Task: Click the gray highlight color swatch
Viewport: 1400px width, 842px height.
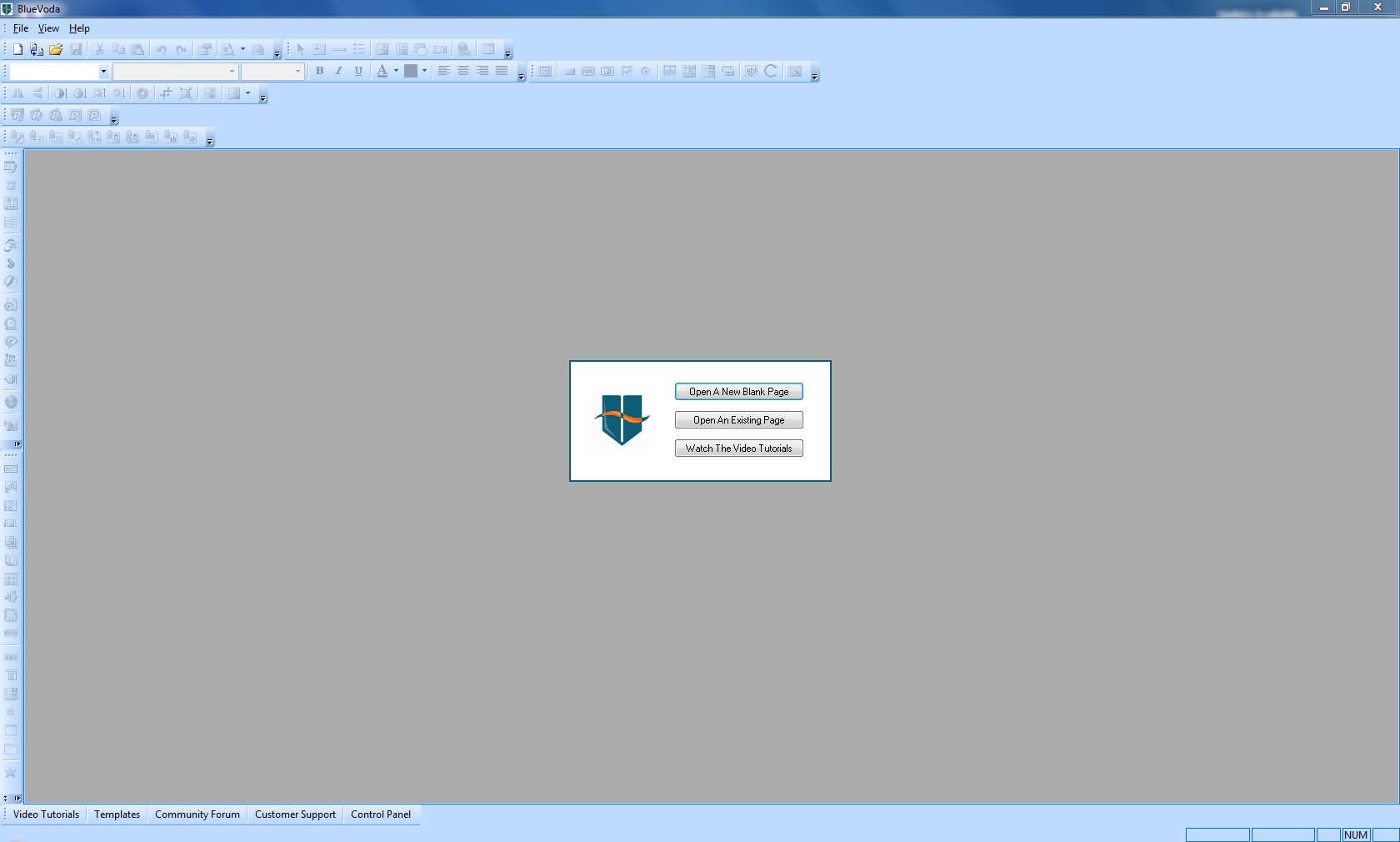Action: (411, 71)
